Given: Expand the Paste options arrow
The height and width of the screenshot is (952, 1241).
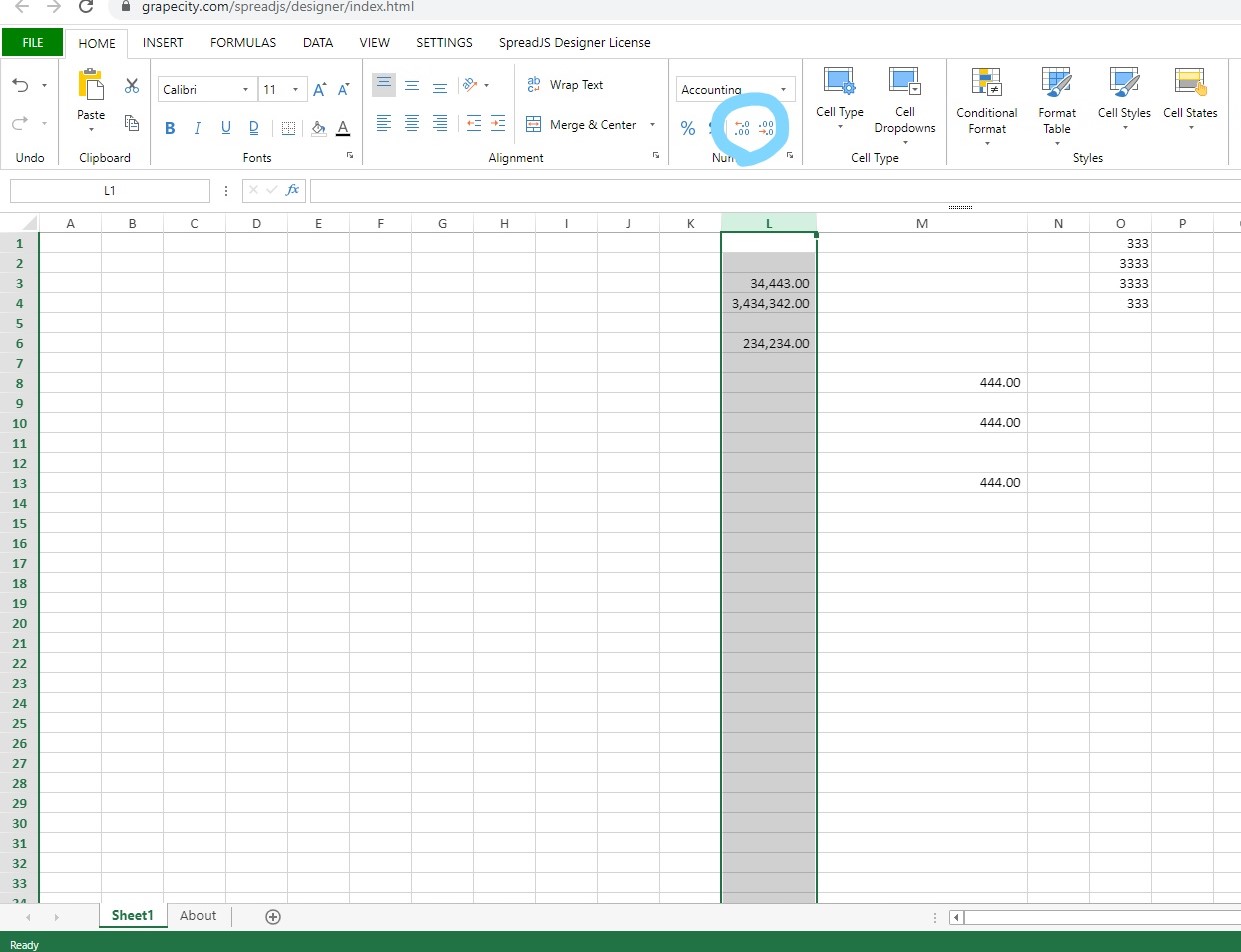Looking at the screenshot, I should 91,130.
